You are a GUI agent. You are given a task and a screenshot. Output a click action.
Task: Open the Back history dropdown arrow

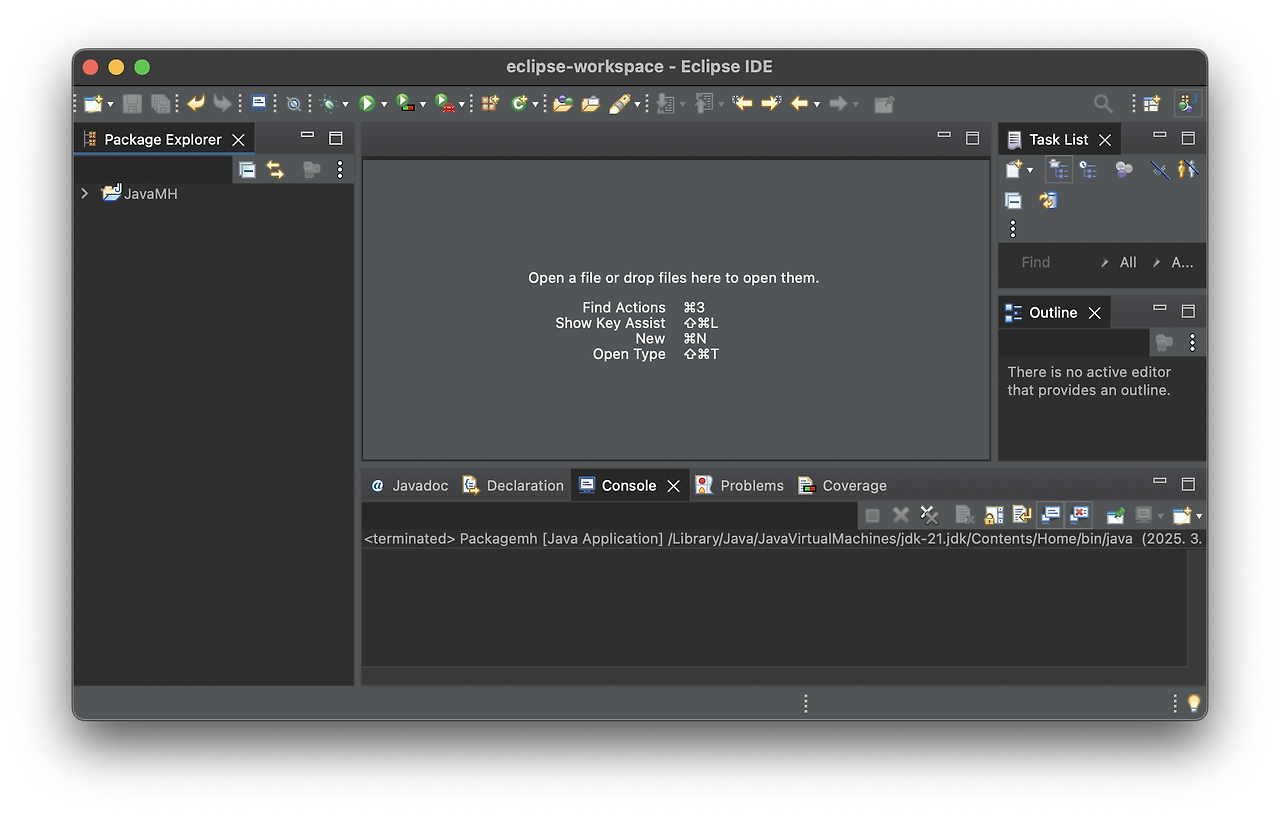(817, 104)
